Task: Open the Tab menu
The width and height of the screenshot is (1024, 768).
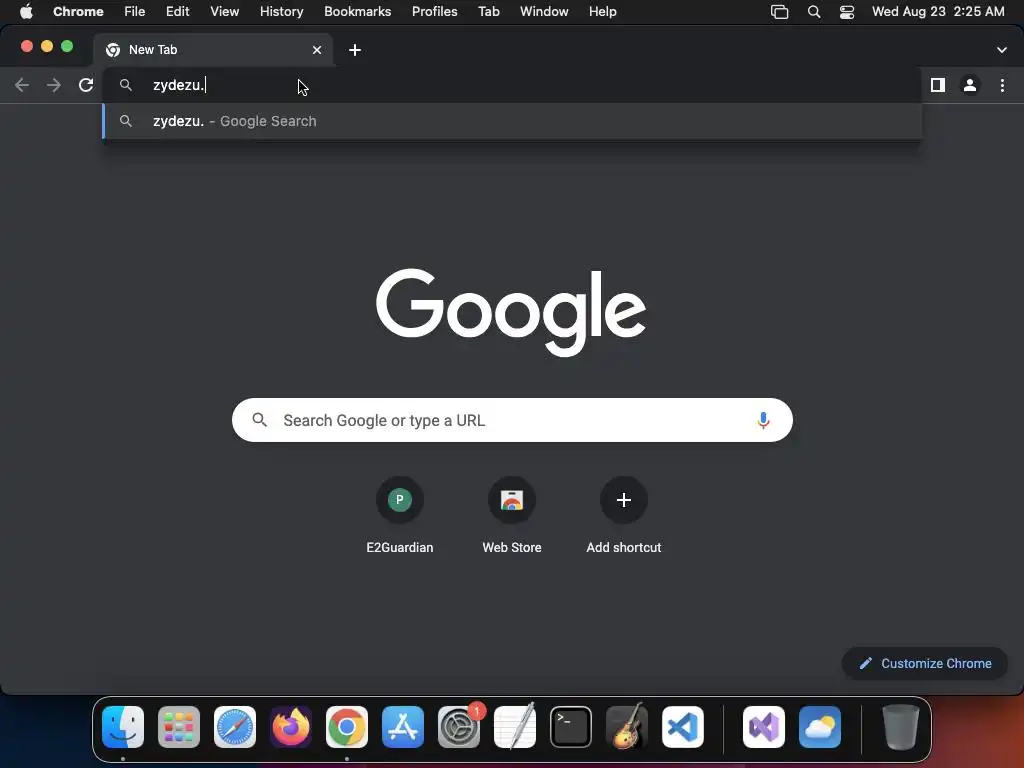Action: pos(488,11)
